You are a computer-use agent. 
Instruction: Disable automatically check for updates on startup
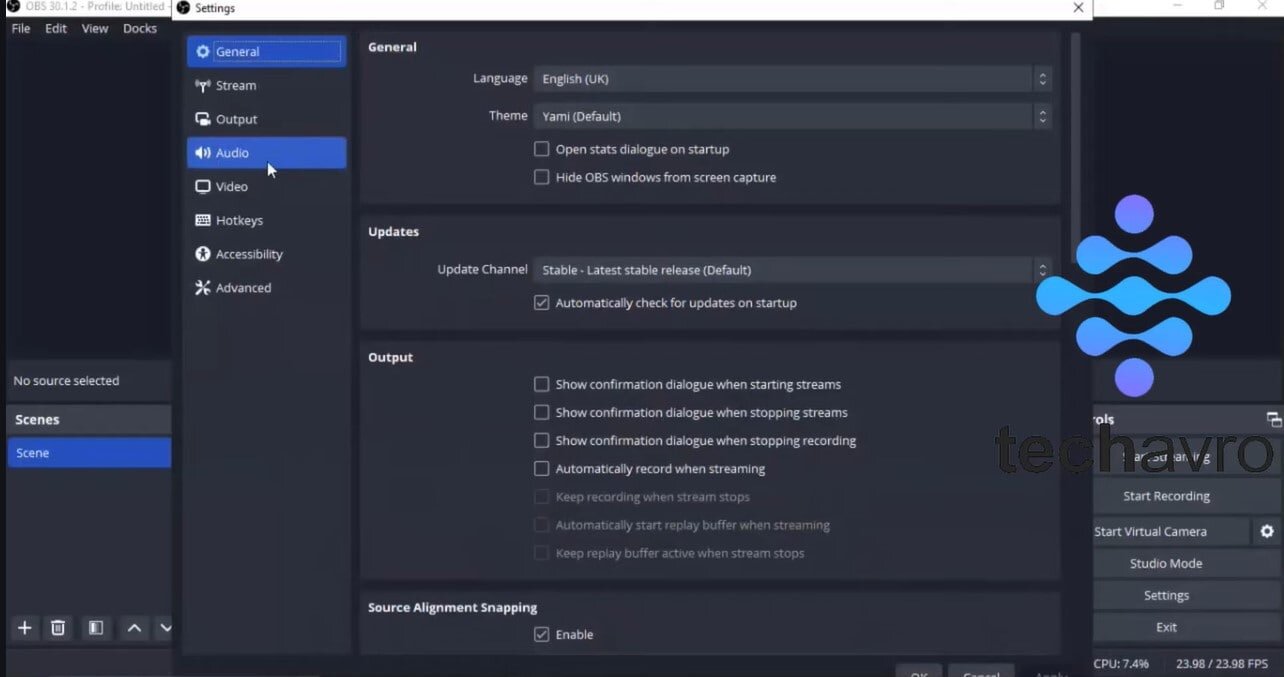(541, 302)
